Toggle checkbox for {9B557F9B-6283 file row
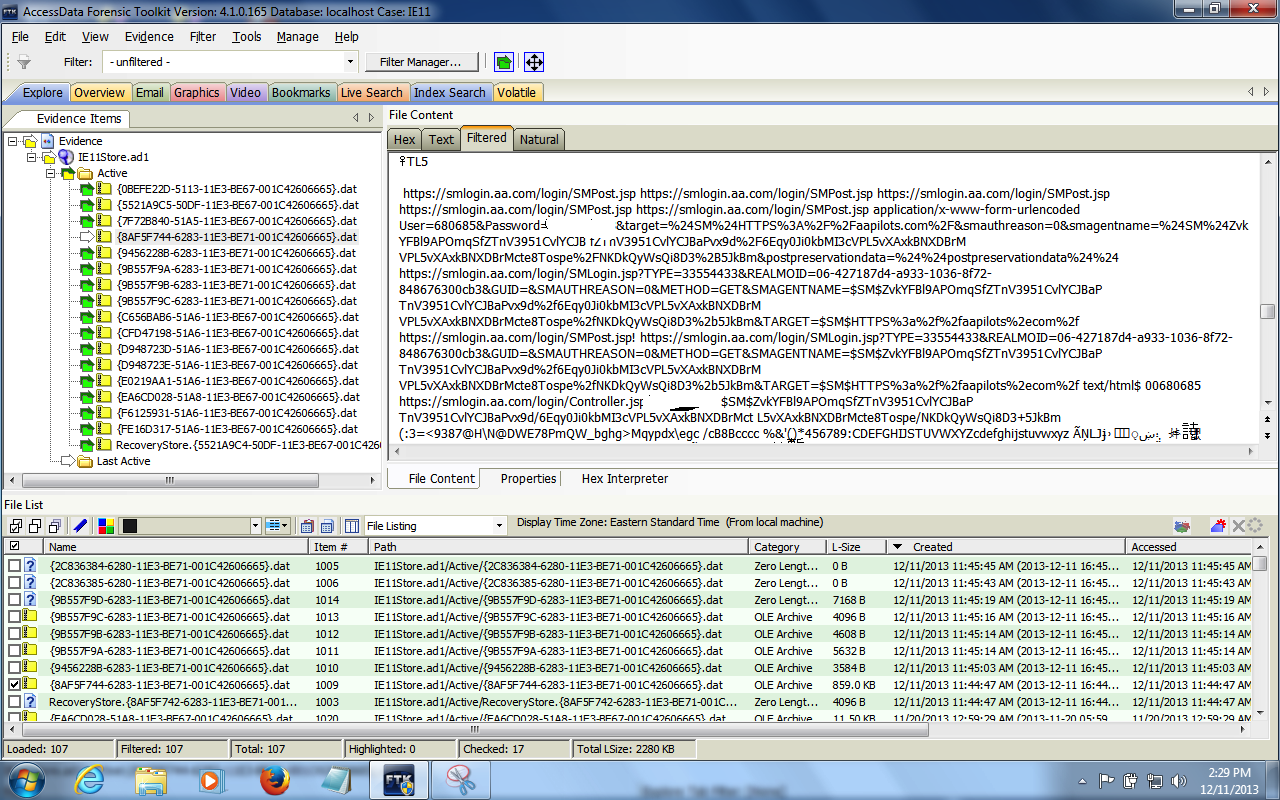The height and width of the screenshot is (800, 1280). pyautogui.click(x=14, y=634)
